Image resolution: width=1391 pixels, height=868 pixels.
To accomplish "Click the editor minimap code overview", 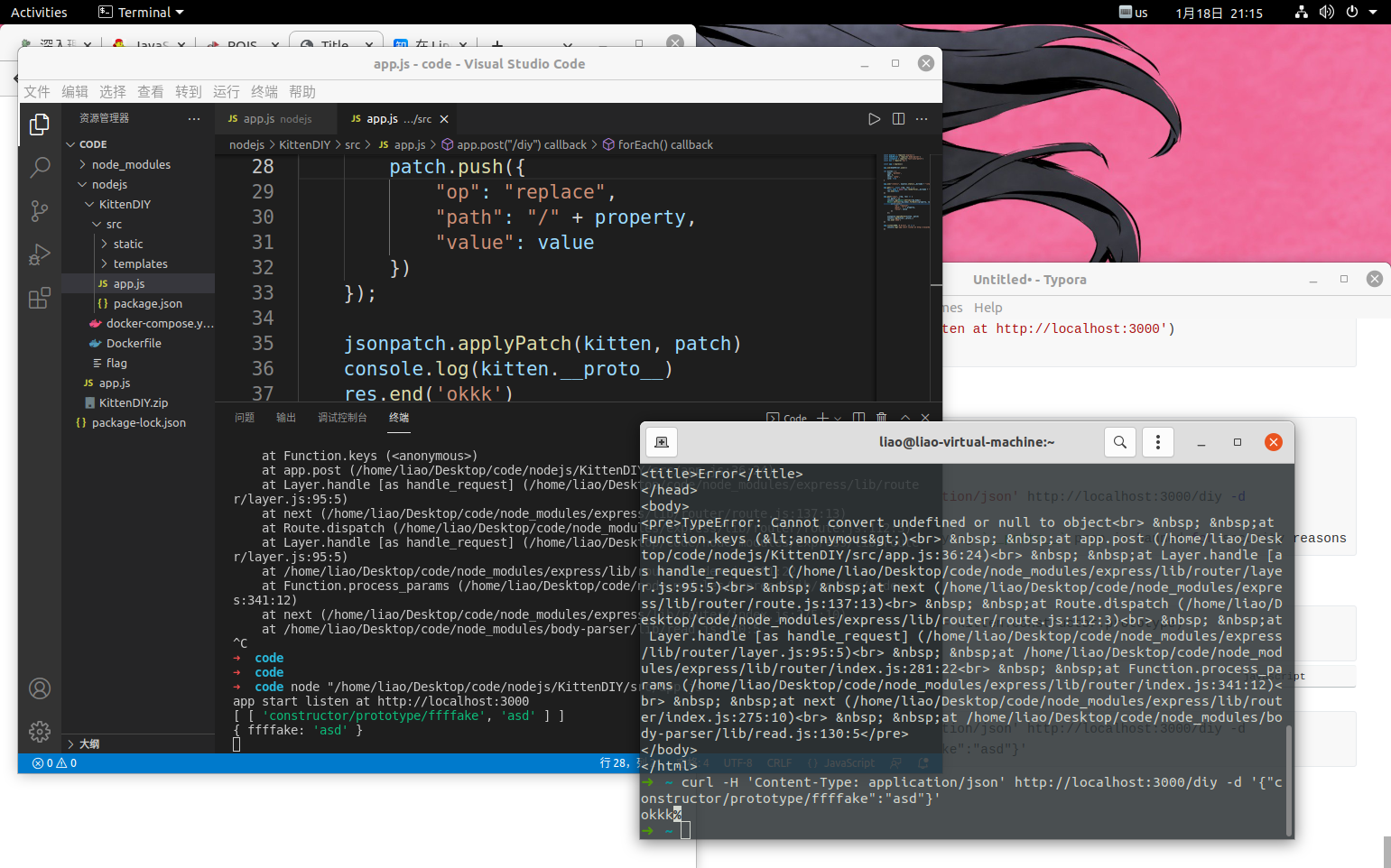I will pos(906,192).
